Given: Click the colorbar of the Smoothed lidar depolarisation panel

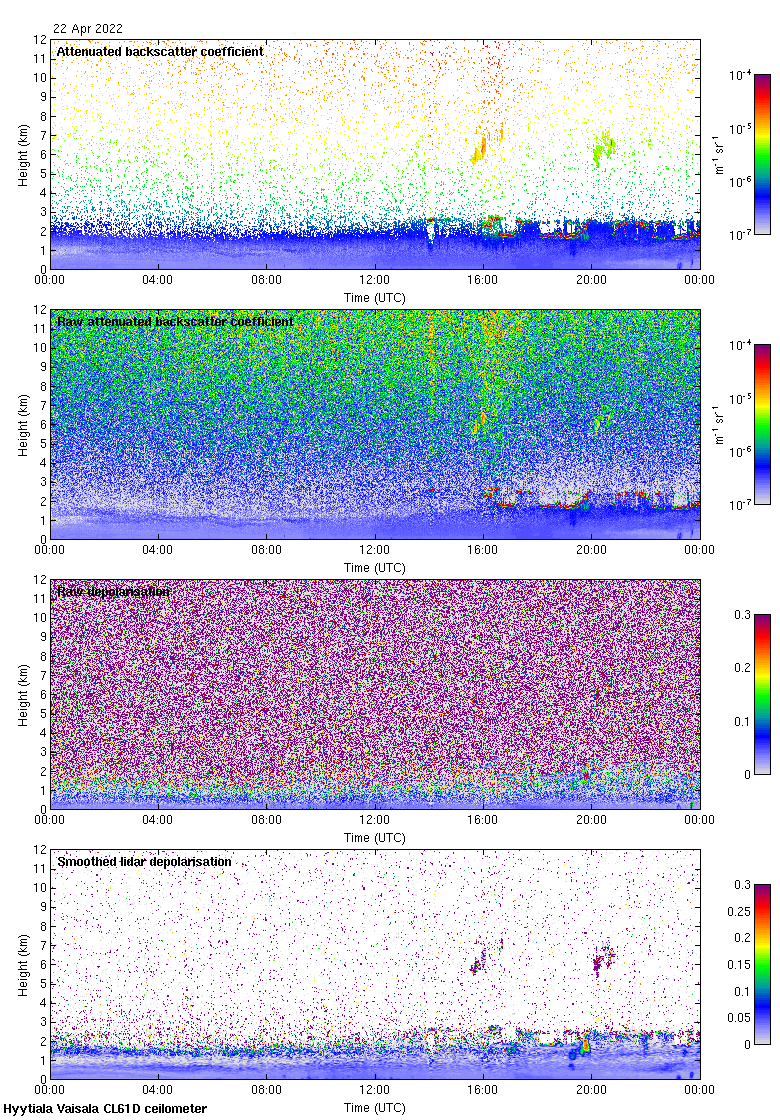Looking at the screenshot, I should (763, 964).
